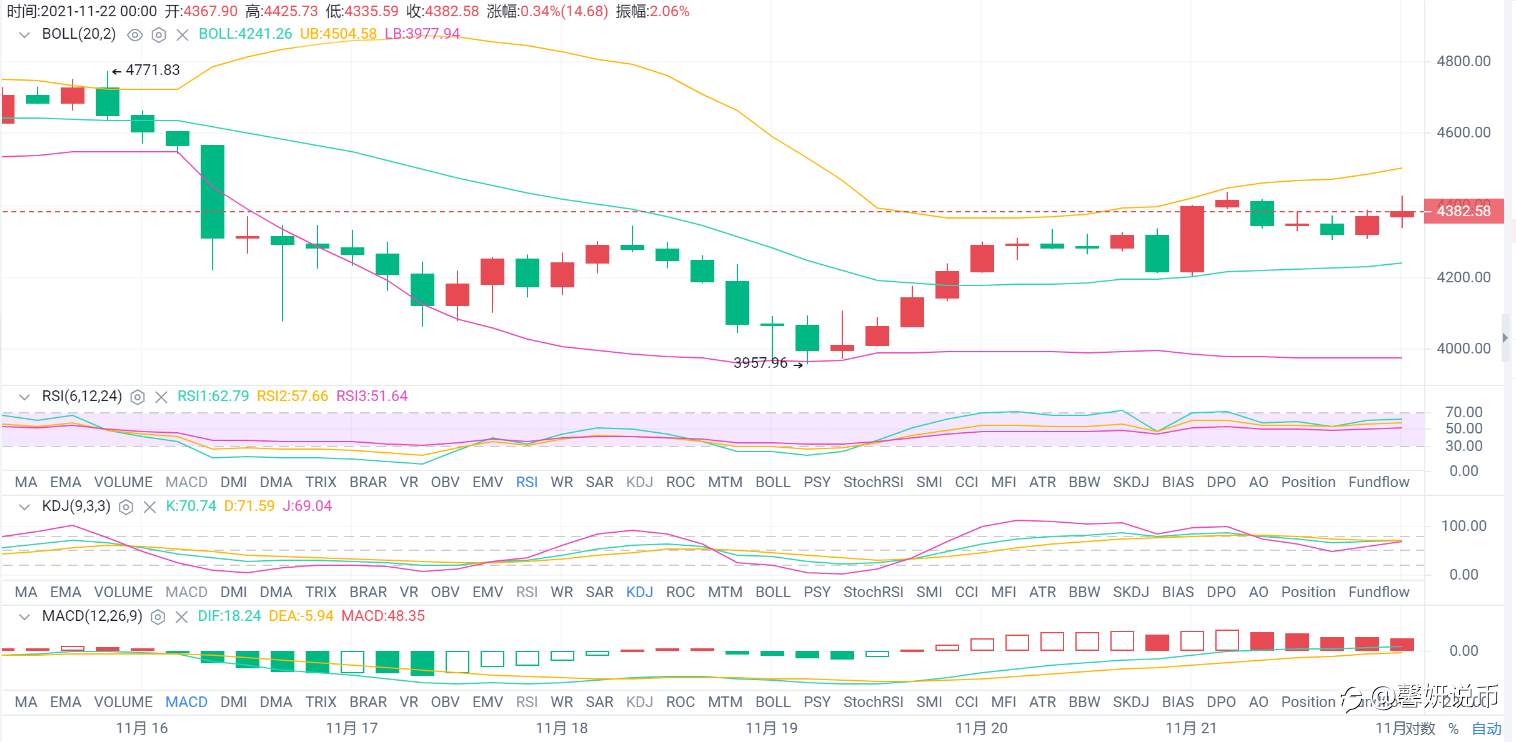The height and width of the screenshot is (742, 1516).
Task: Select PSY tab in MACD panel bar
Action: pyautogui.click(x=817, y=702)
